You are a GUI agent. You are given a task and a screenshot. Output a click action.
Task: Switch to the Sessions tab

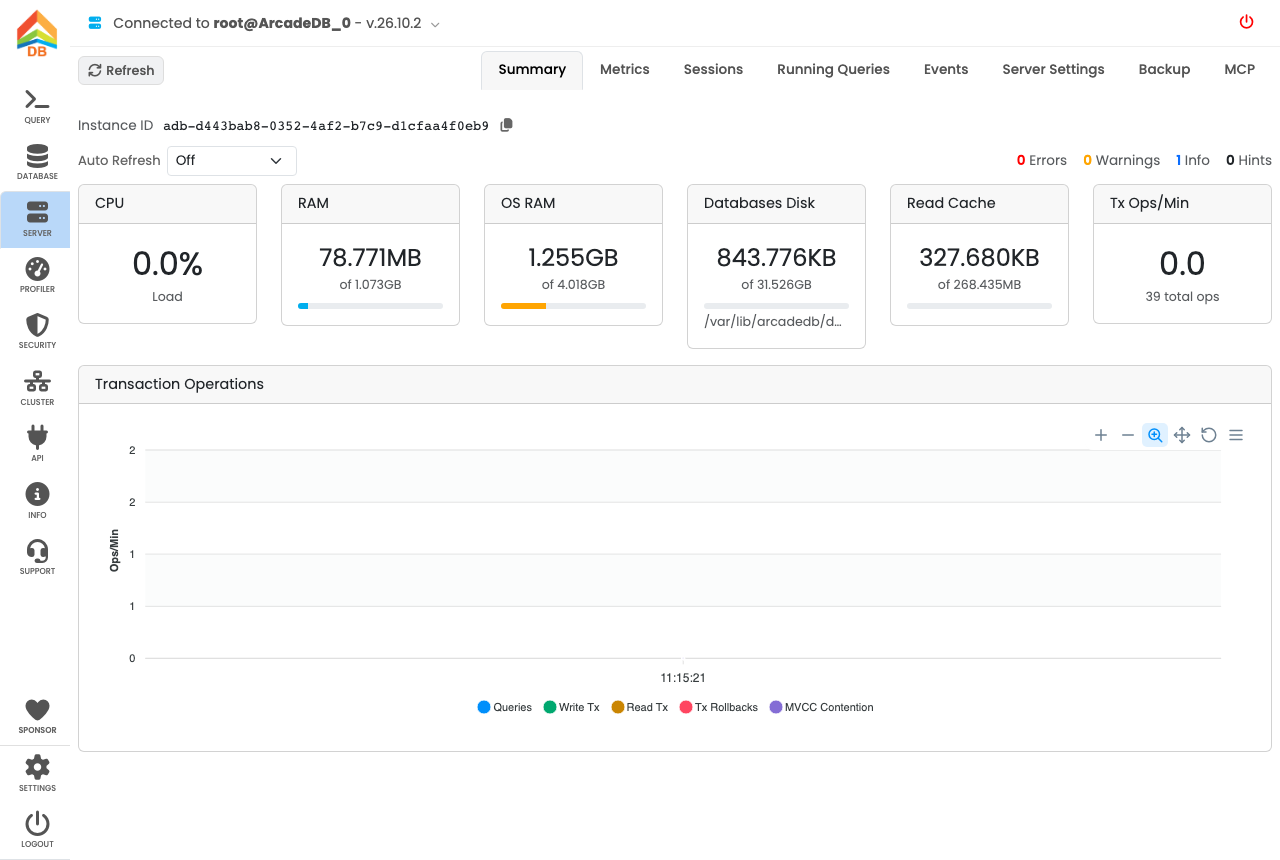[x=713, y=69]
